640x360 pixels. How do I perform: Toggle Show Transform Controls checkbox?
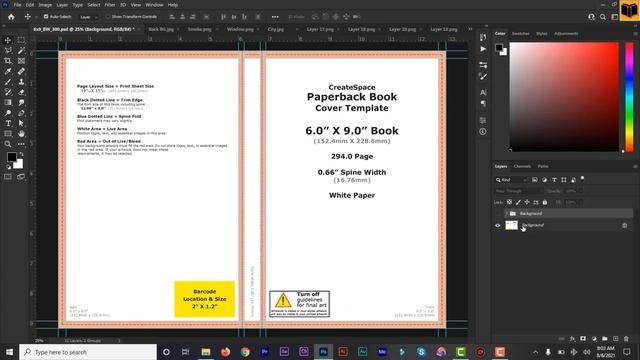coord(108,17)
